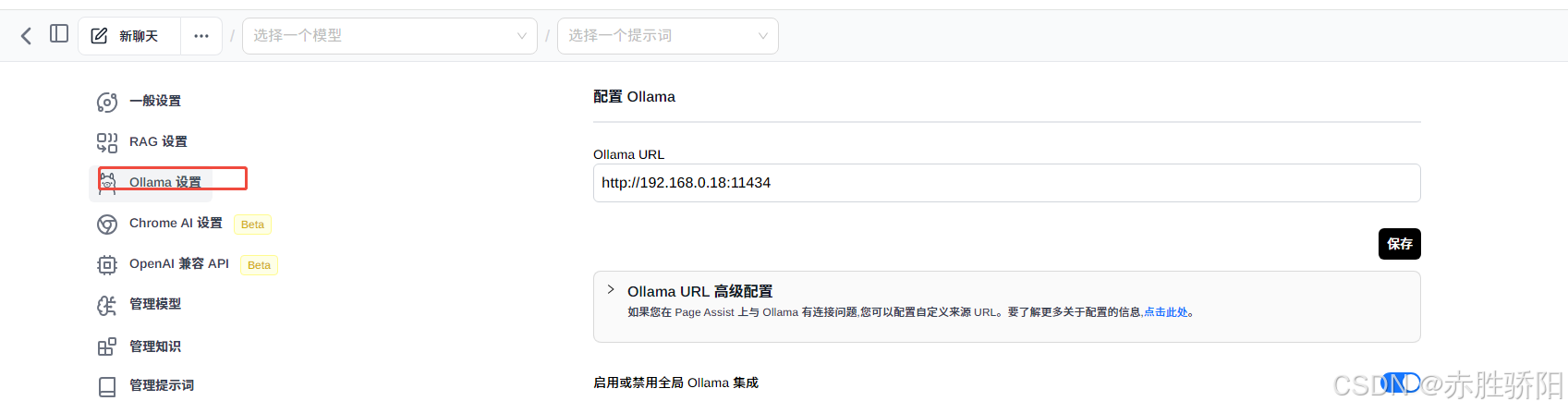Image resolution: width=1568 pixels, height=413 pixels.
Task: Select Ollama 设置 in sidebar
Action: pos(165,182)
